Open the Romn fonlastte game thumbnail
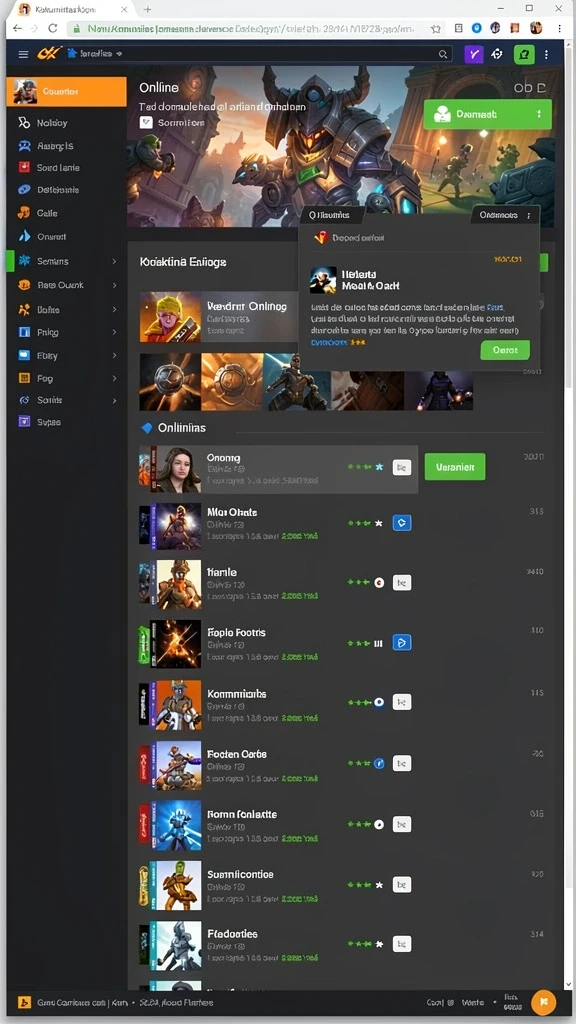This screenshot has height=1024, width=576. 170,826
